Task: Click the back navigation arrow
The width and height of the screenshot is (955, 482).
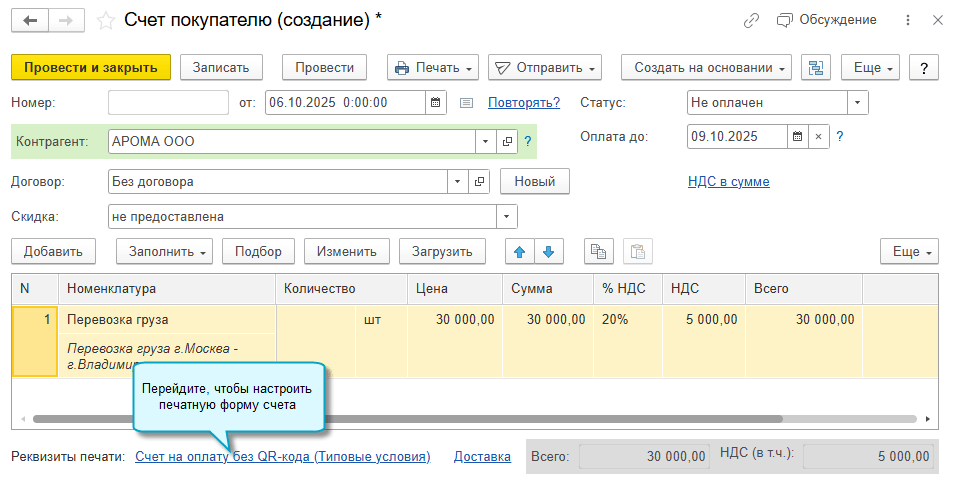Action: coord(30,20)
